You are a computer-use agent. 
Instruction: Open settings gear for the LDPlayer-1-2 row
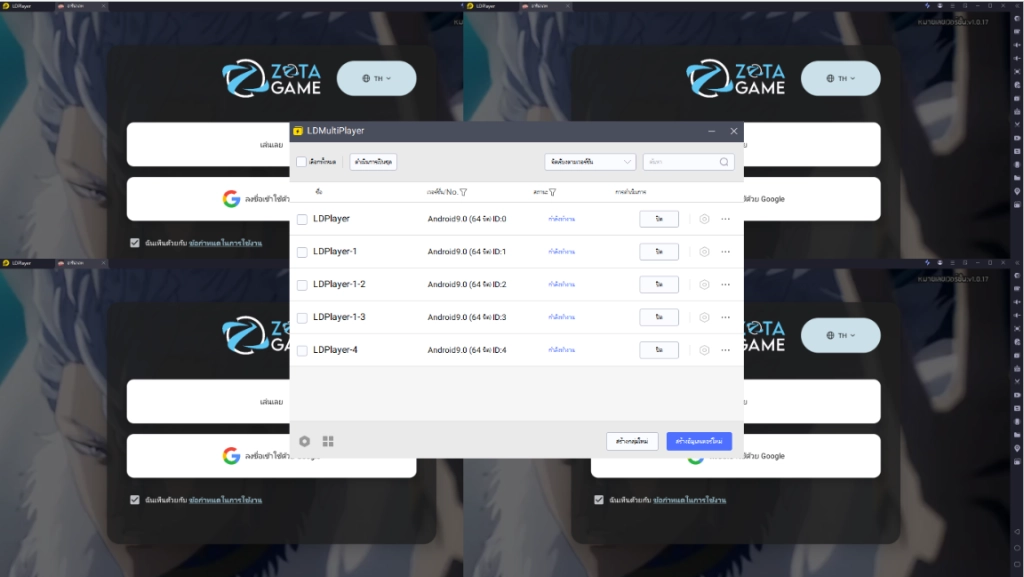pyautogui.click(x=704, y=285)
